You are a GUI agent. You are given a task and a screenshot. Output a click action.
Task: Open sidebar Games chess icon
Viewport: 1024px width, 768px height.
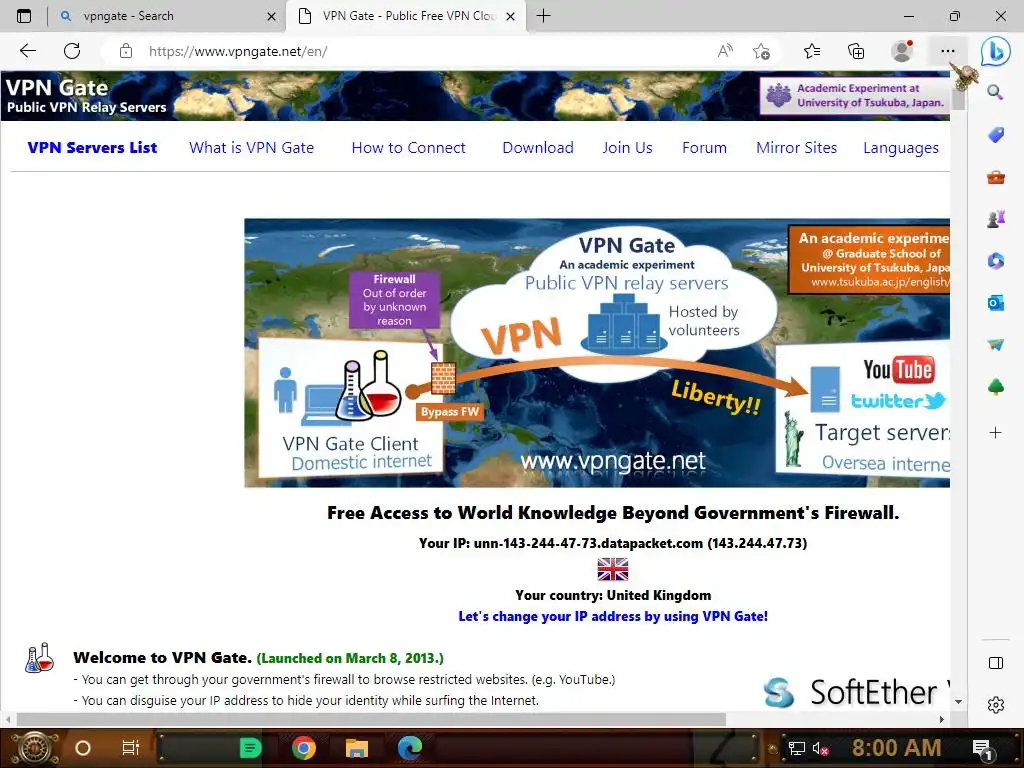(x=995, y=219)
